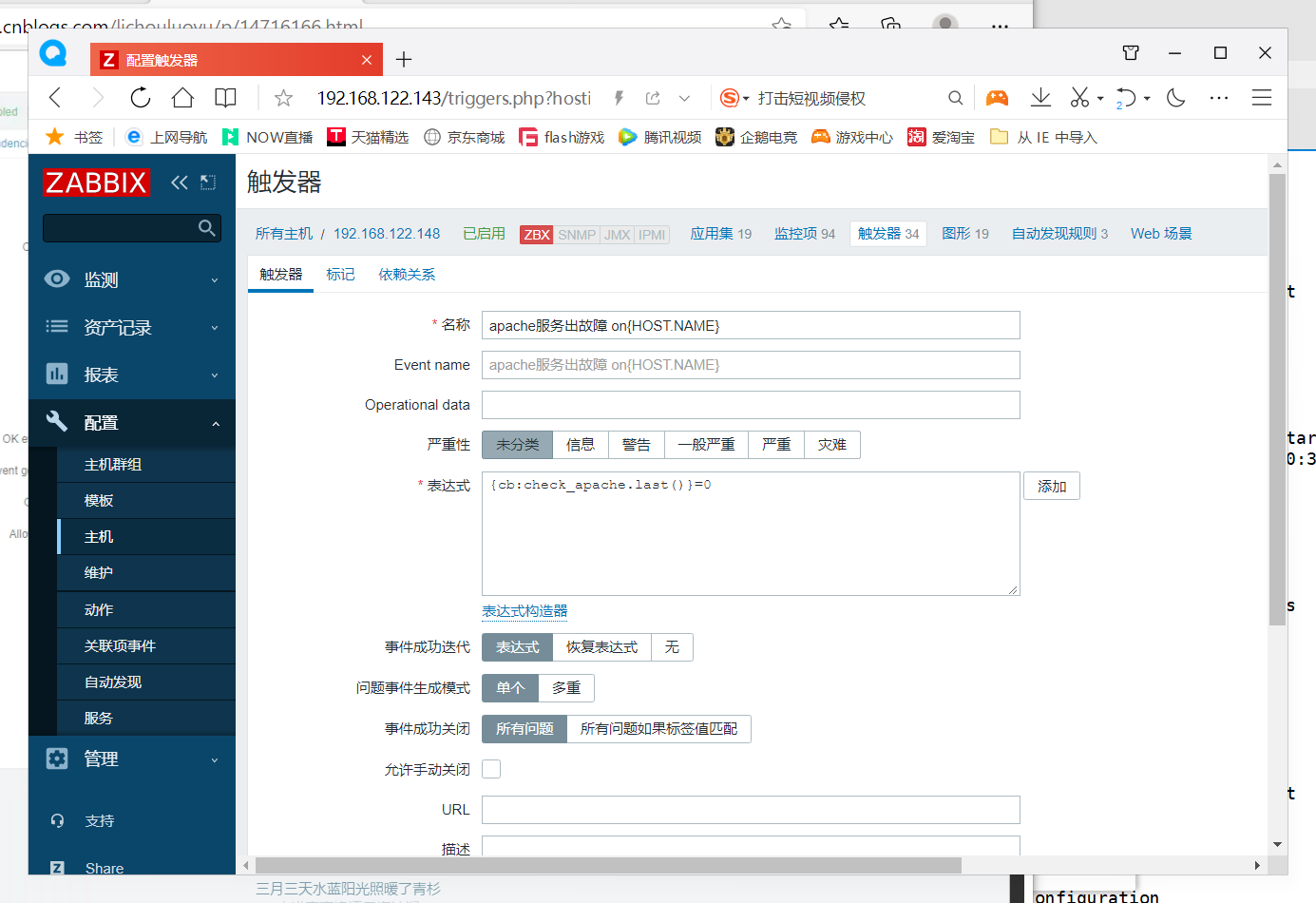
Task: Open the 所有主机 breadcrumb link
Action: pos(284,234)
